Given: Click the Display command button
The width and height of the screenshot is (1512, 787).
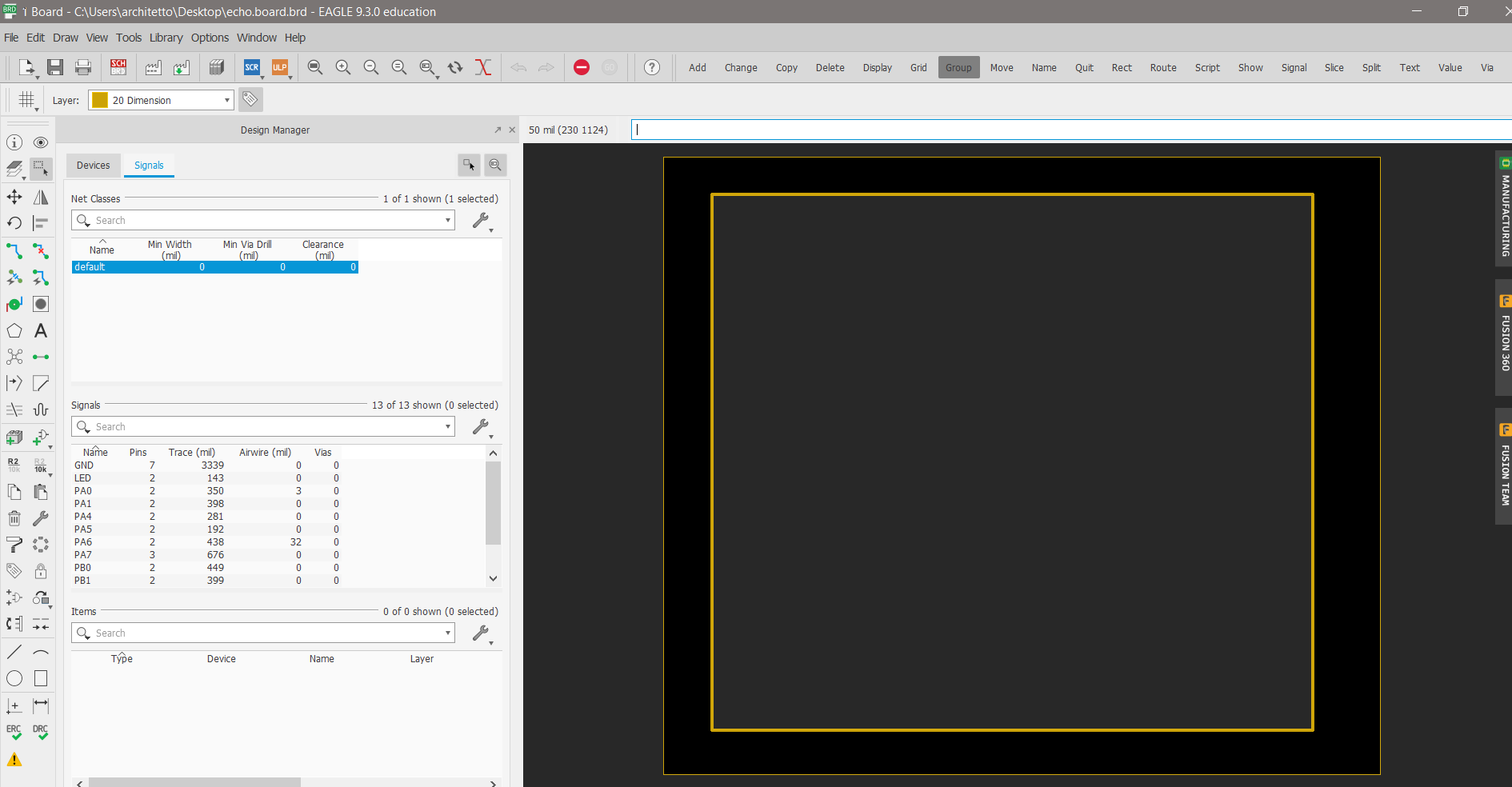Looking at the screenshot, I should pos(878,67).
